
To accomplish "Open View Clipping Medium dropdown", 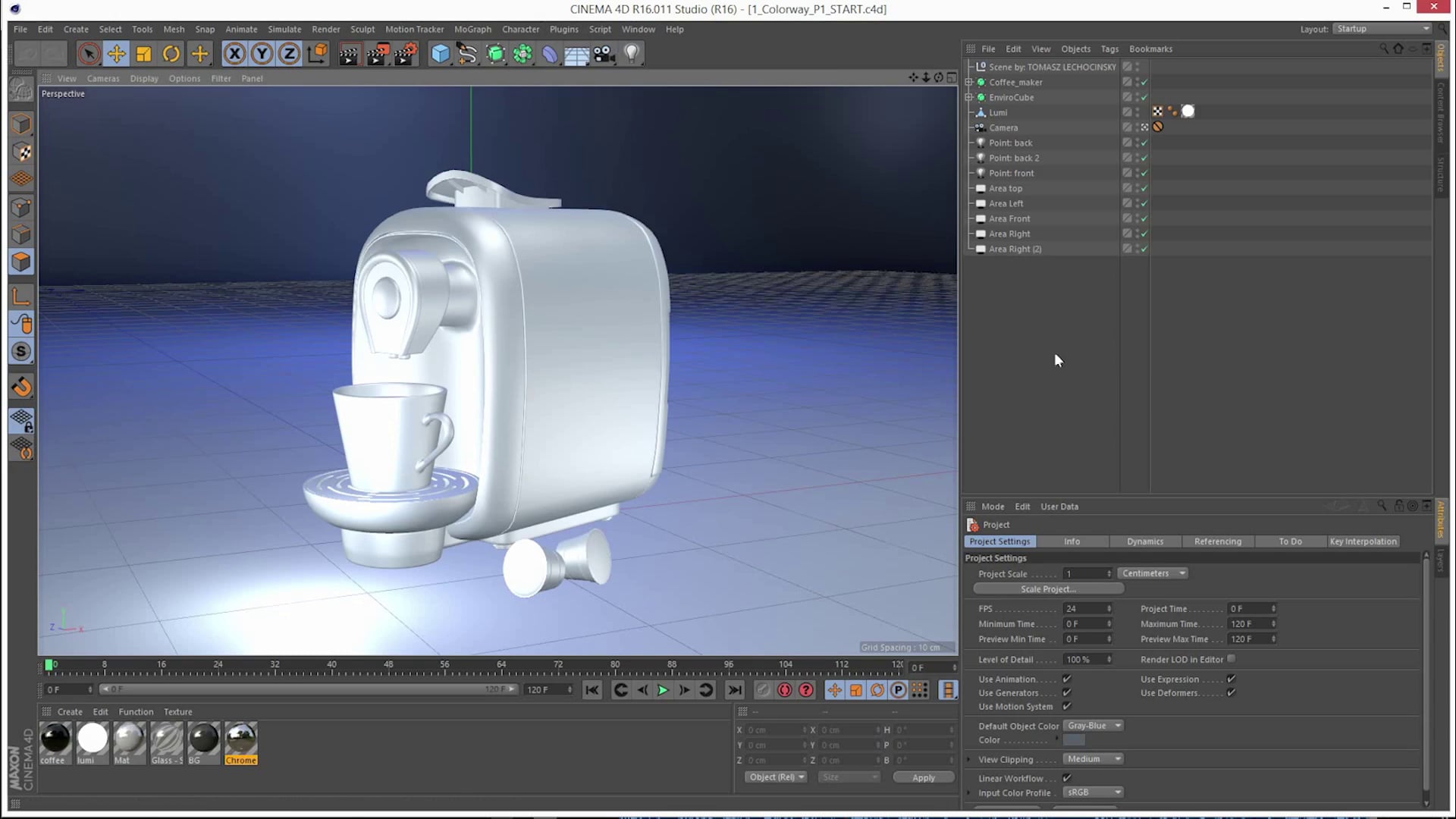I will click(1093, 759).
